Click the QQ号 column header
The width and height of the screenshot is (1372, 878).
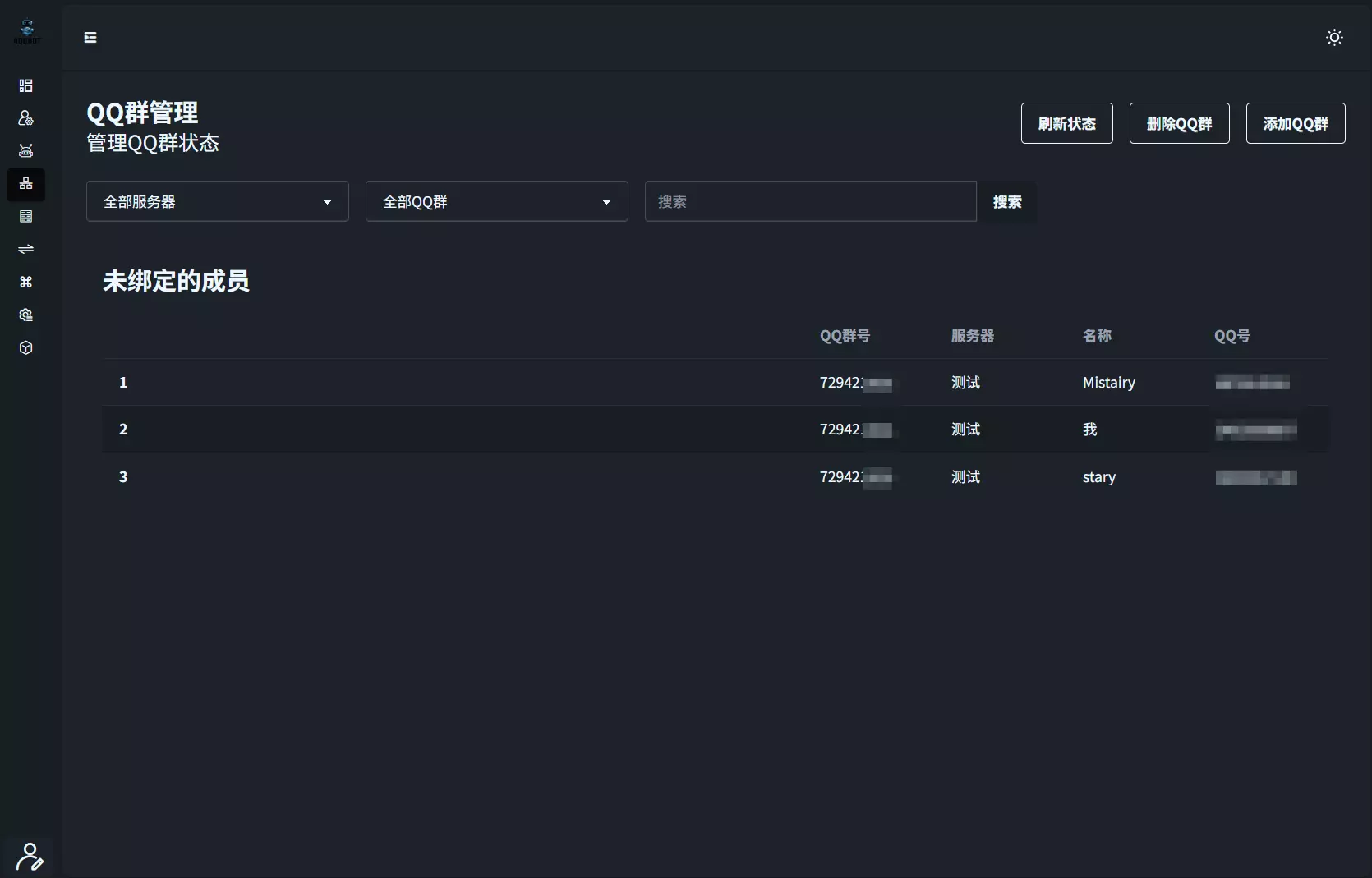click(x=1232, y=335)
